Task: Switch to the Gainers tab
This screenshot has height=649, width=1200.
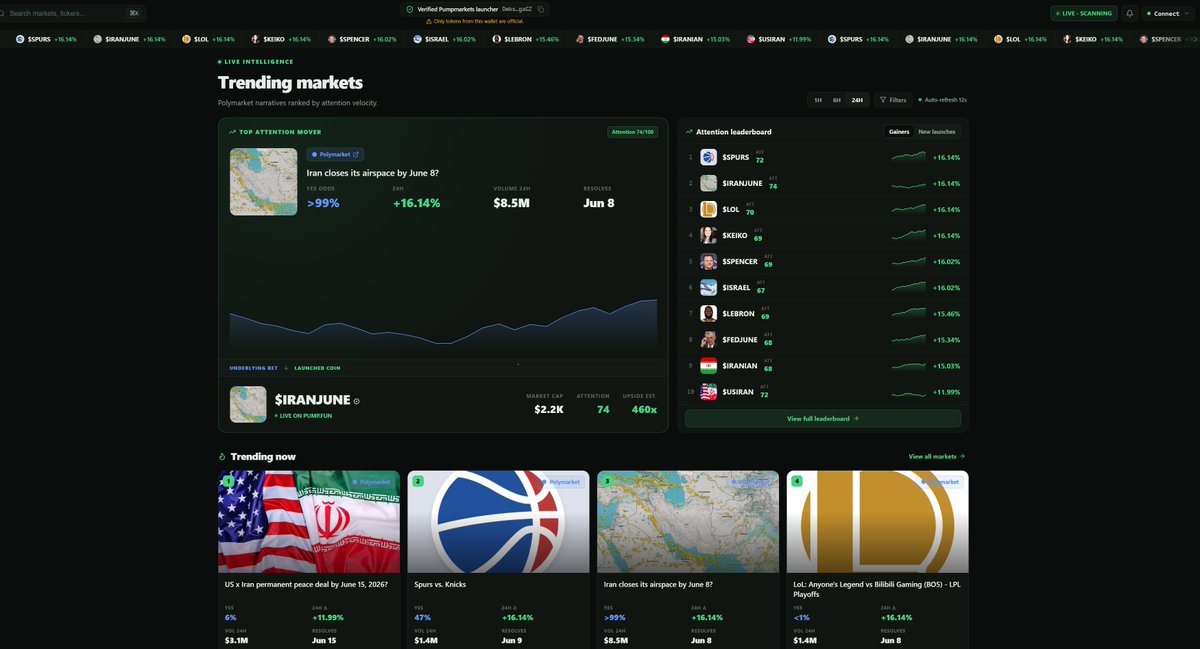Action: [899, 132]
